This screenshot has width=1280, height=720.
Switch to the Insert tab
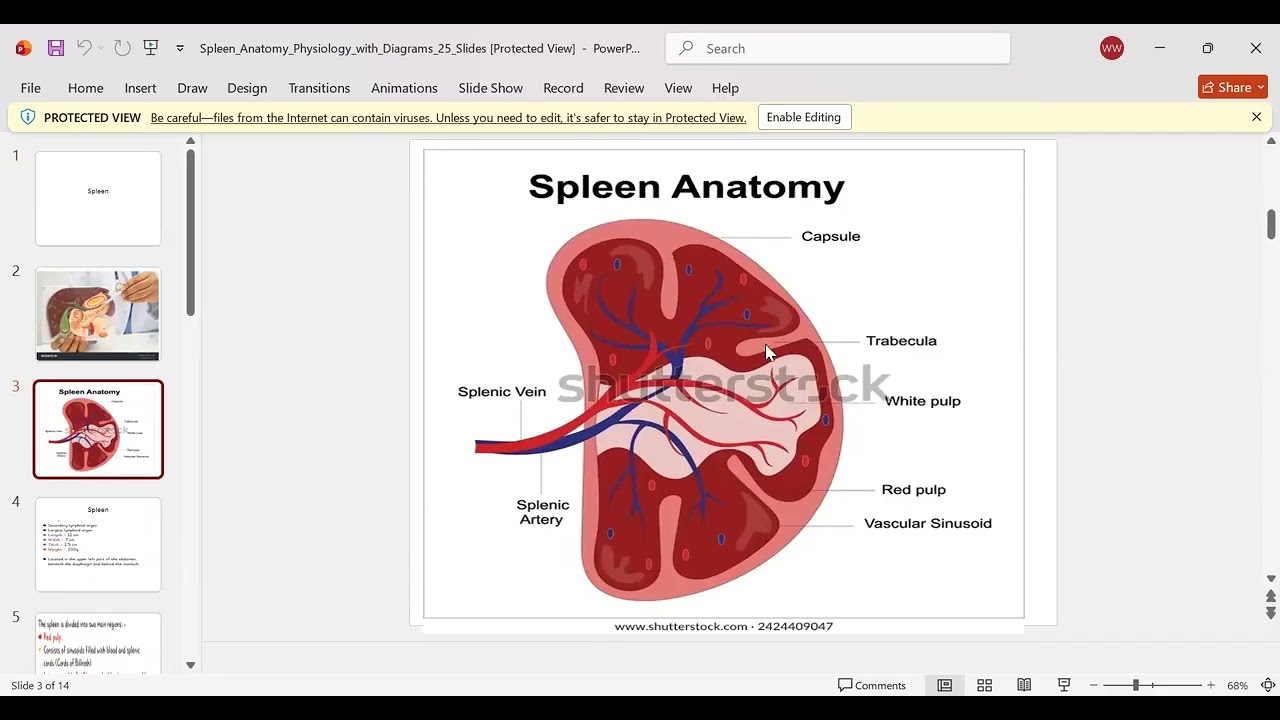click(x=140, y=88)
